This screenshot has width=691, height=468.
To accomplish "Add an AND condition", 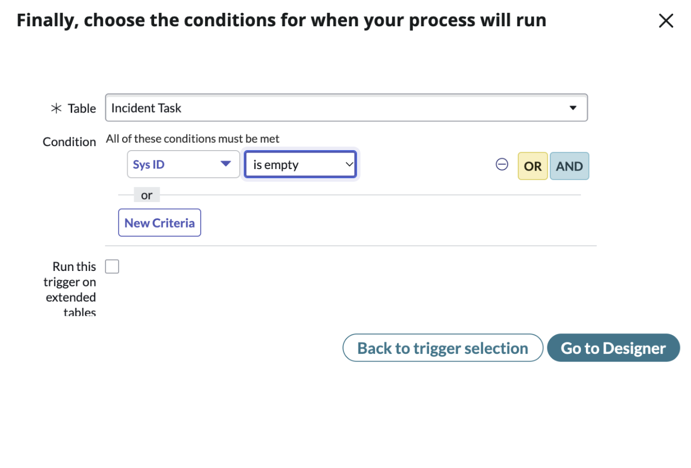I will 569,166.
